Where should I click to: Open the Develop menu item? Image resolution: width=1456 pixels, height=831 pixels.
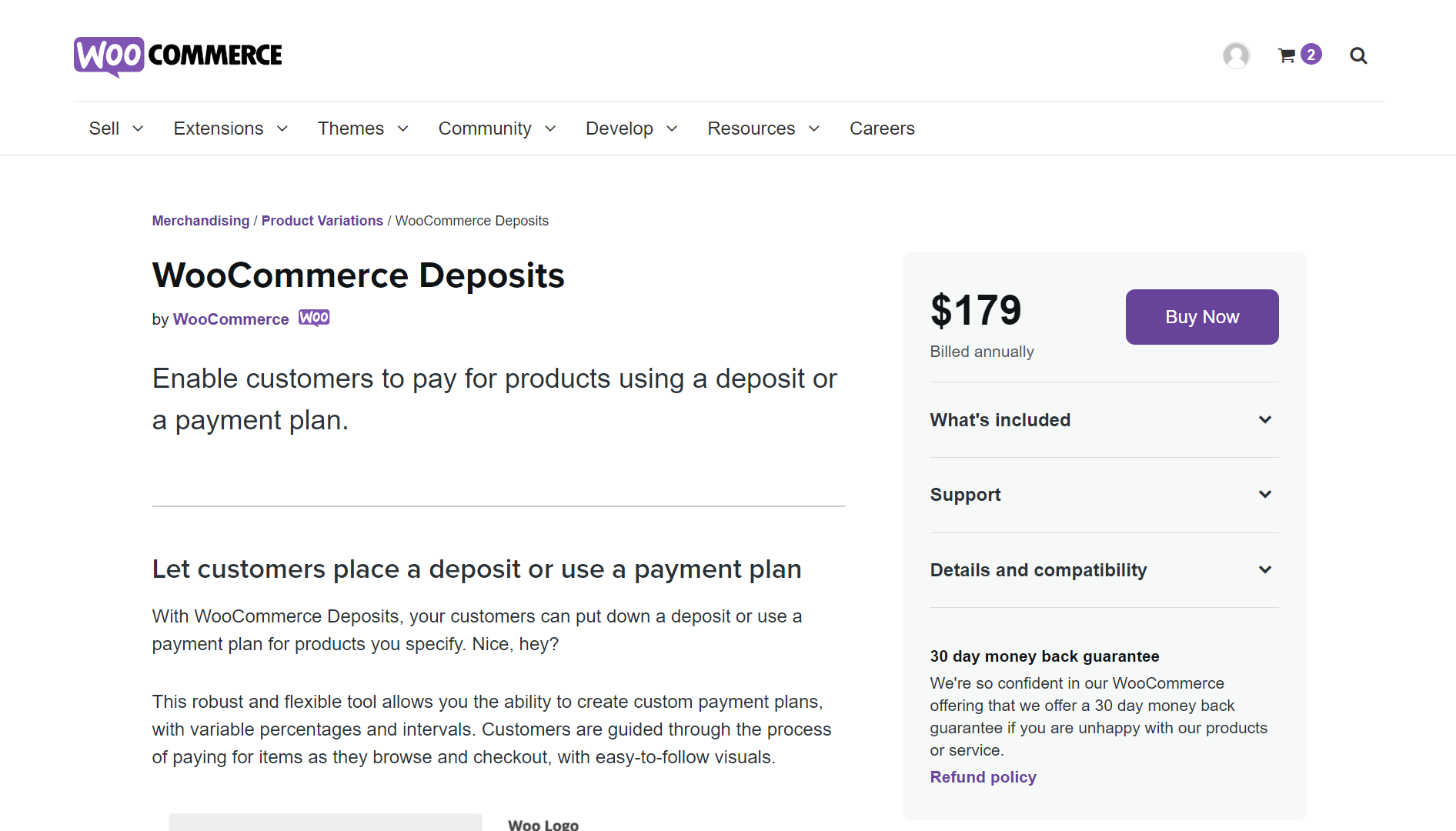coord(619,128)
